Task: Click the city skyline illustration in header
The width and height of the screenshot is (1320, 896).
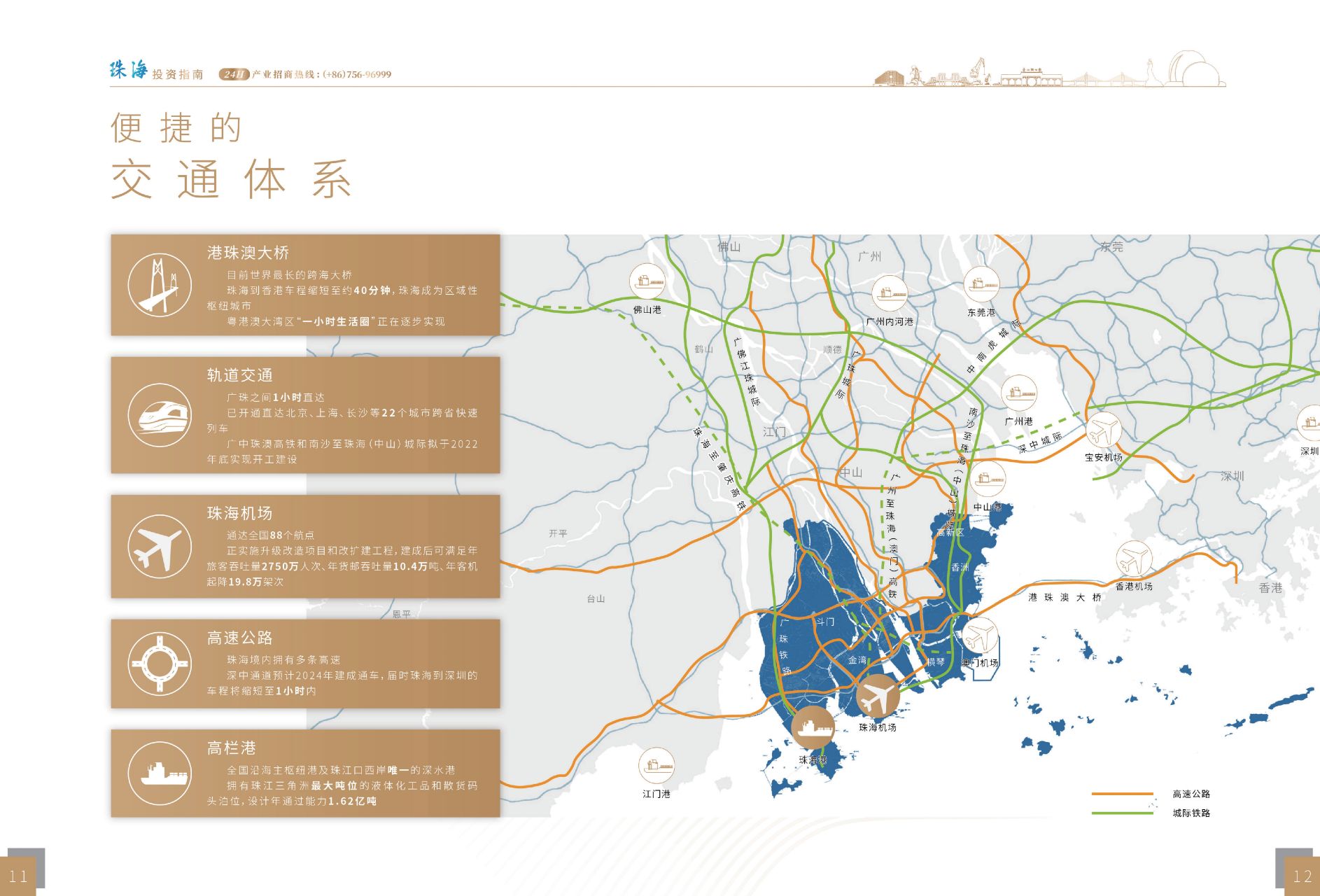Action: click(x=1050, y=69)
